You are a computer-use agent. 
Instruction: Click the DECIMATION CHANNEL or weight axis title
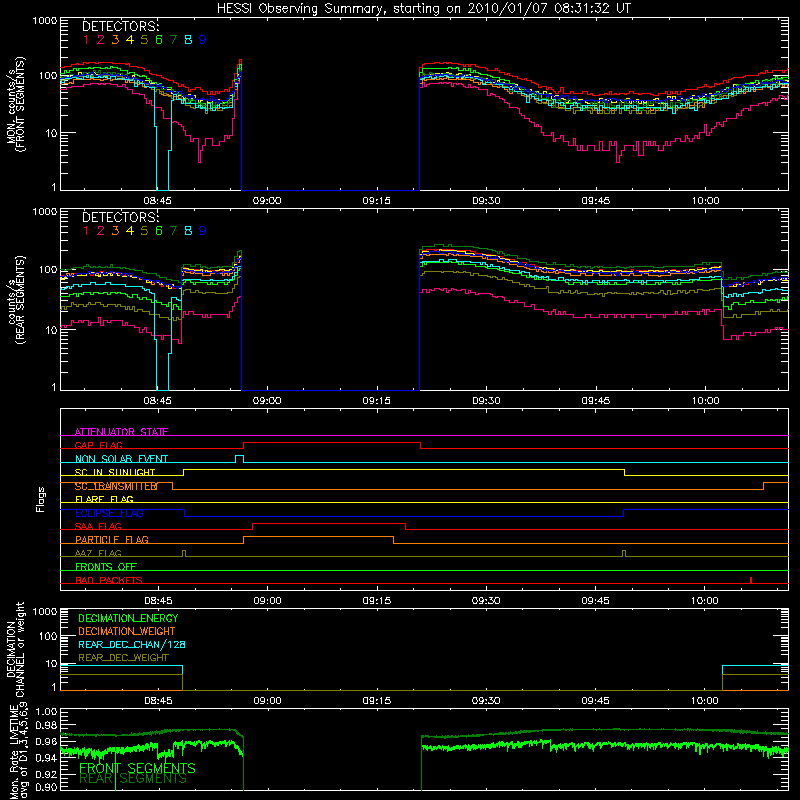point(16,650)
